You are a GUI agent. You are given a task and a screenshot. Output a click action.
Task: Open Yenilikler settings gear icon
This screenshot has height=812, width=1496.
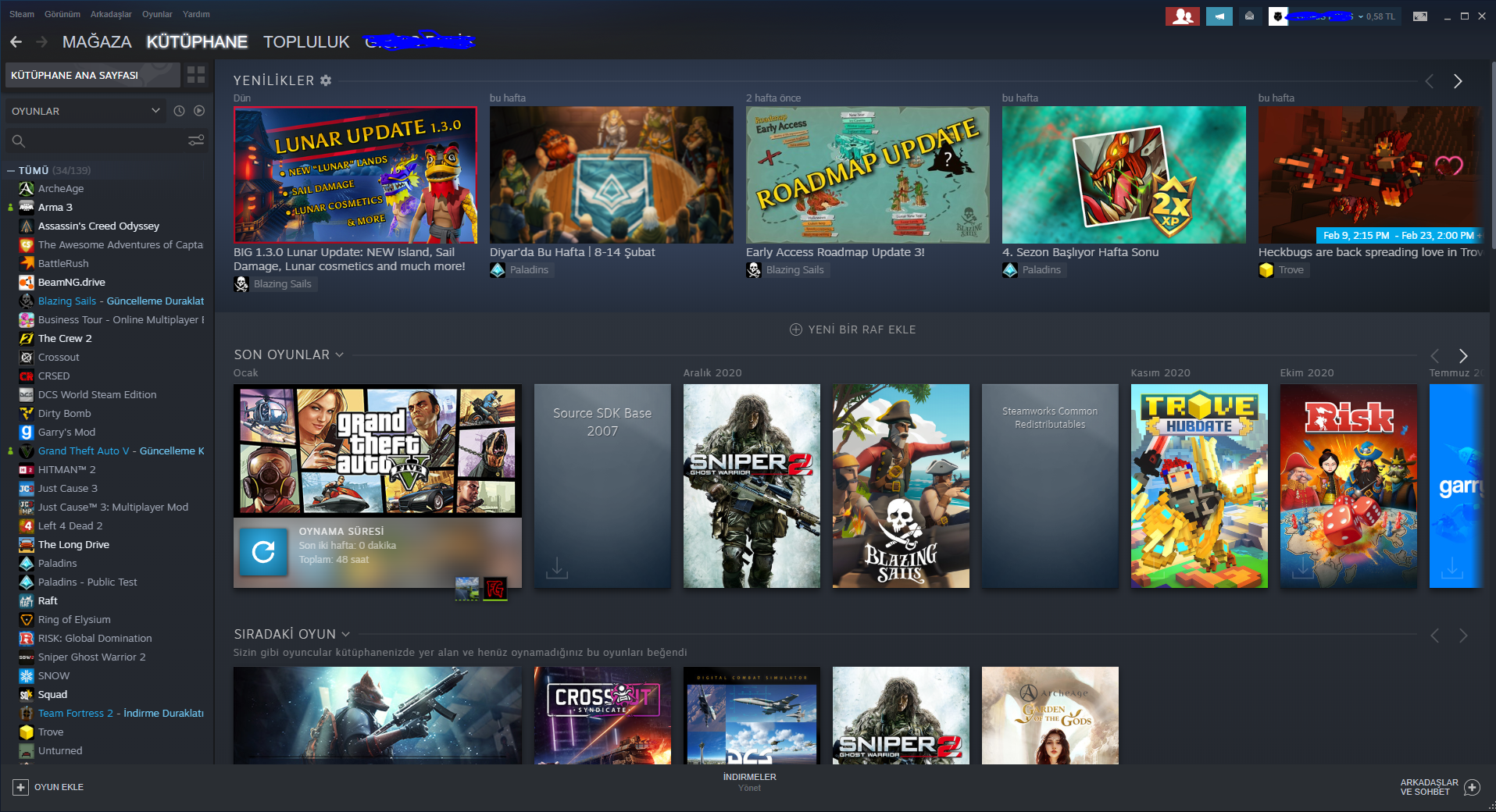click(x=326, y=80)
